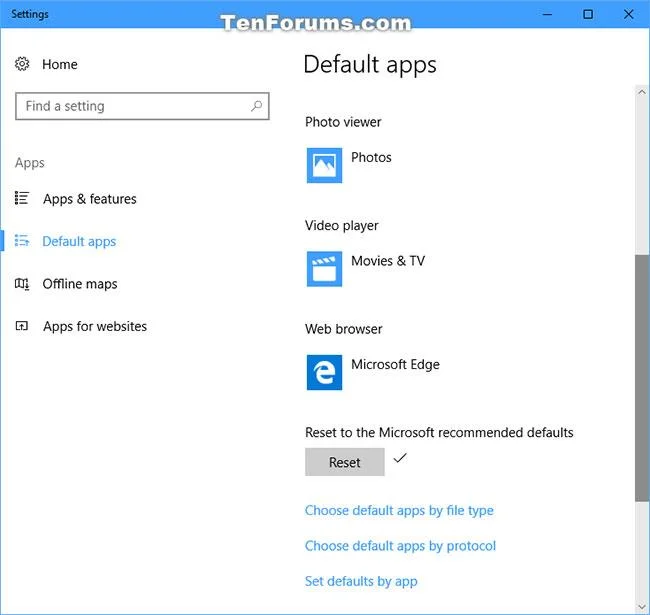Click the scrollbar down arrow

tap(642, 607)
